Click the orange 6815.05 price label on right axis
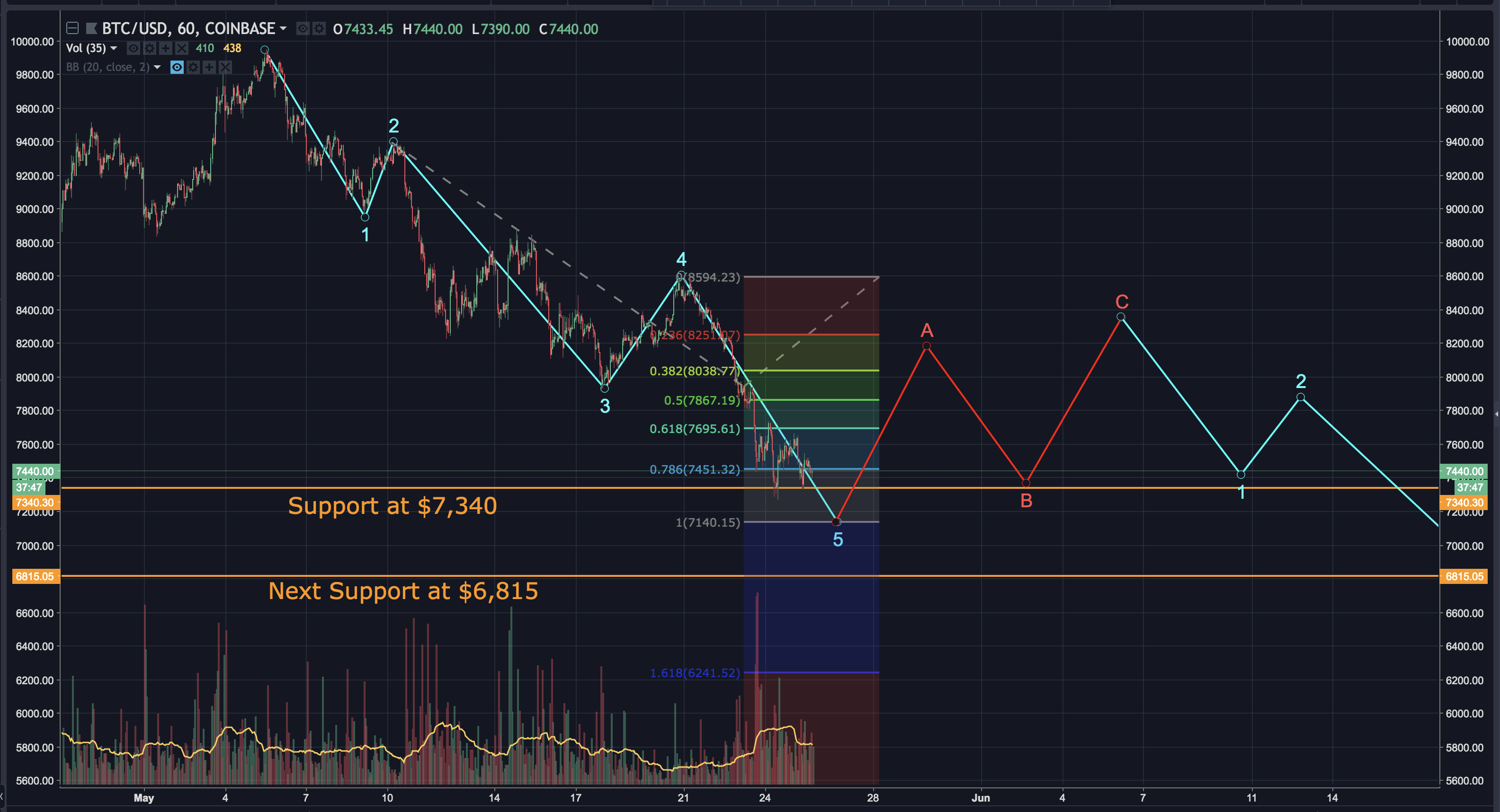 click(x=1464, y=576)
